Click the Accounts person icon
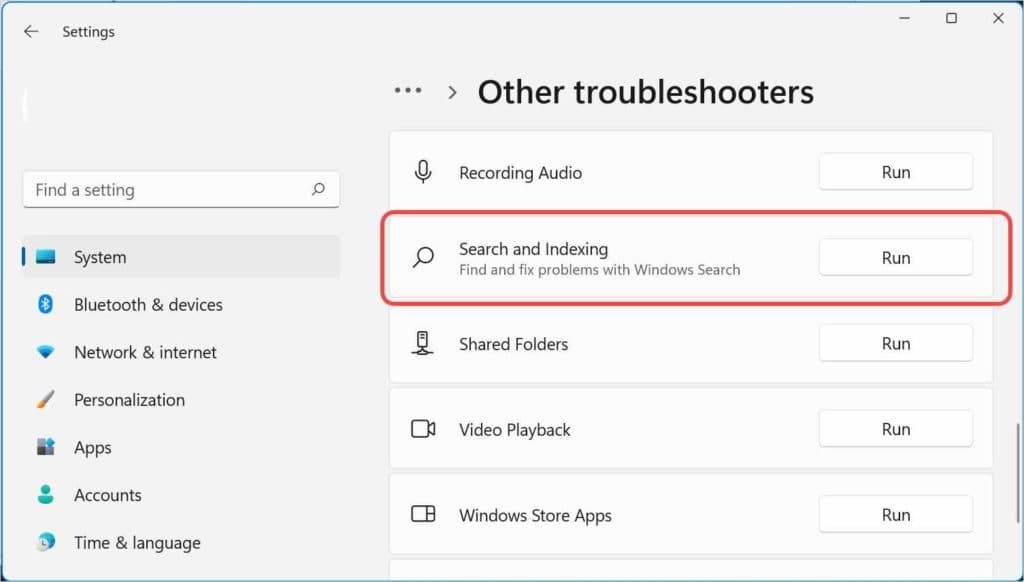1024x582 pixels. pyautogui.click(x=46, y=494)
